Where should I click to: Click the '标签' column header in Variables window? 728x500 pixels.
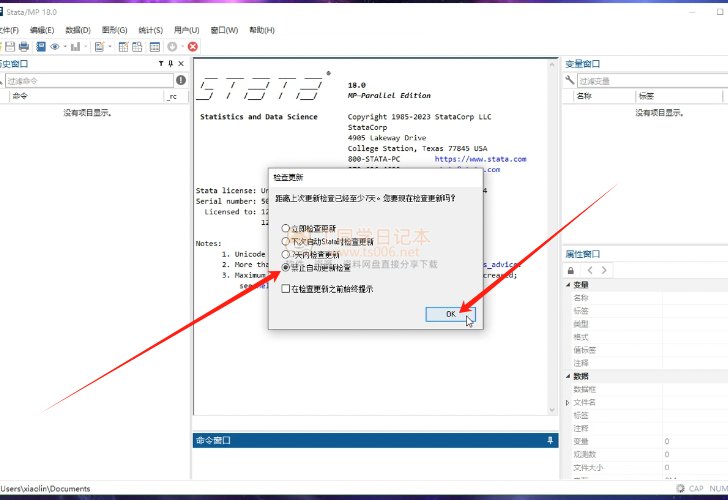point(679,96)
